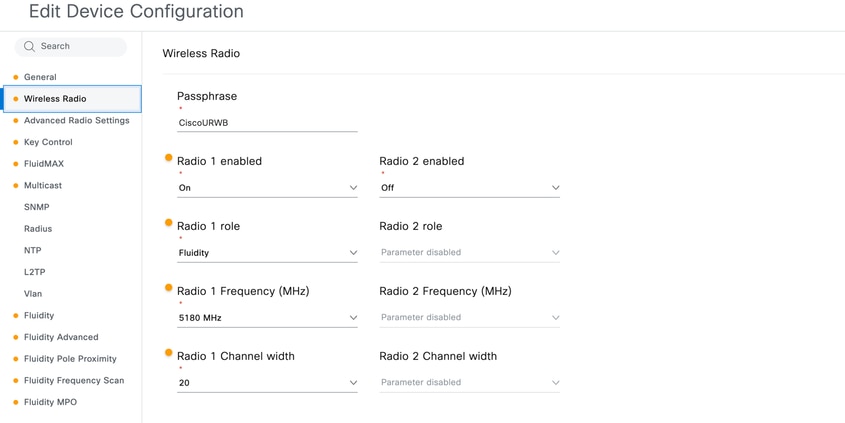Viewport: 845px width, 423px height.
Task: Open the FluidMAX section
Action: [x=44, y=164]
